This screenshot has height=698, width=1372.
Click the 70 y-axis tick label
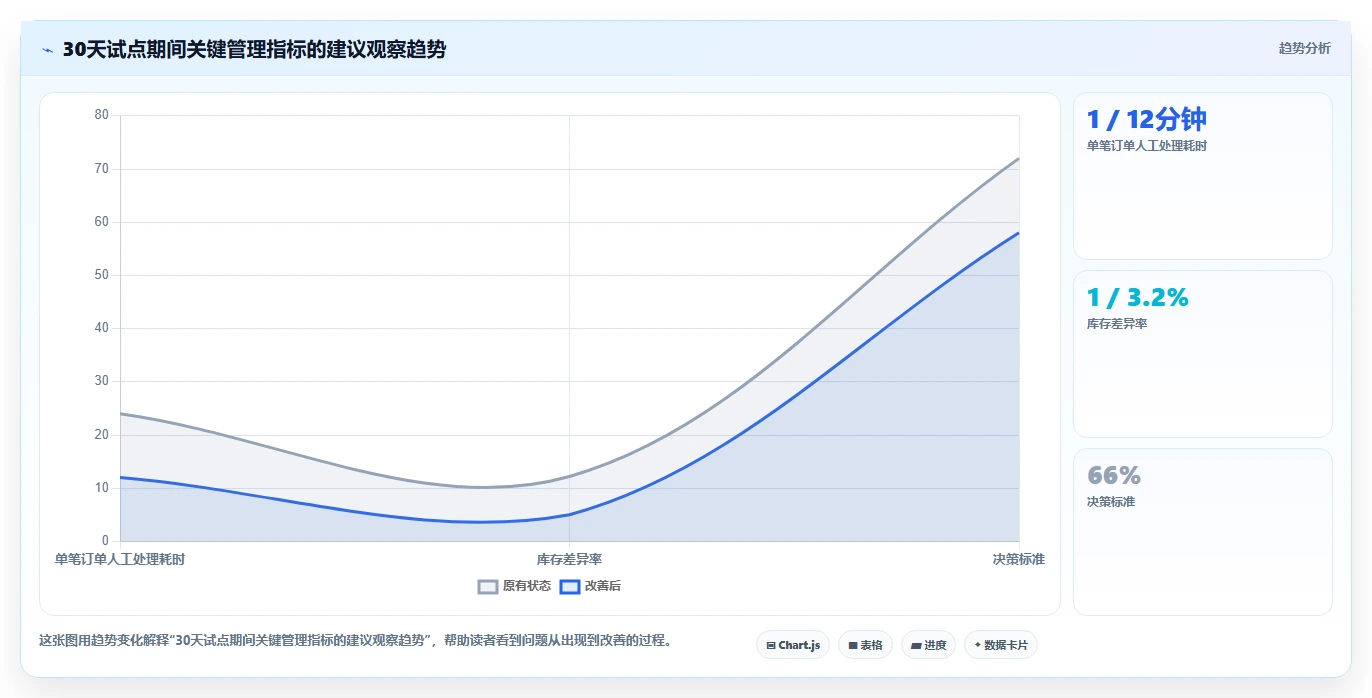pyautogui.click(x=101, y=168)
